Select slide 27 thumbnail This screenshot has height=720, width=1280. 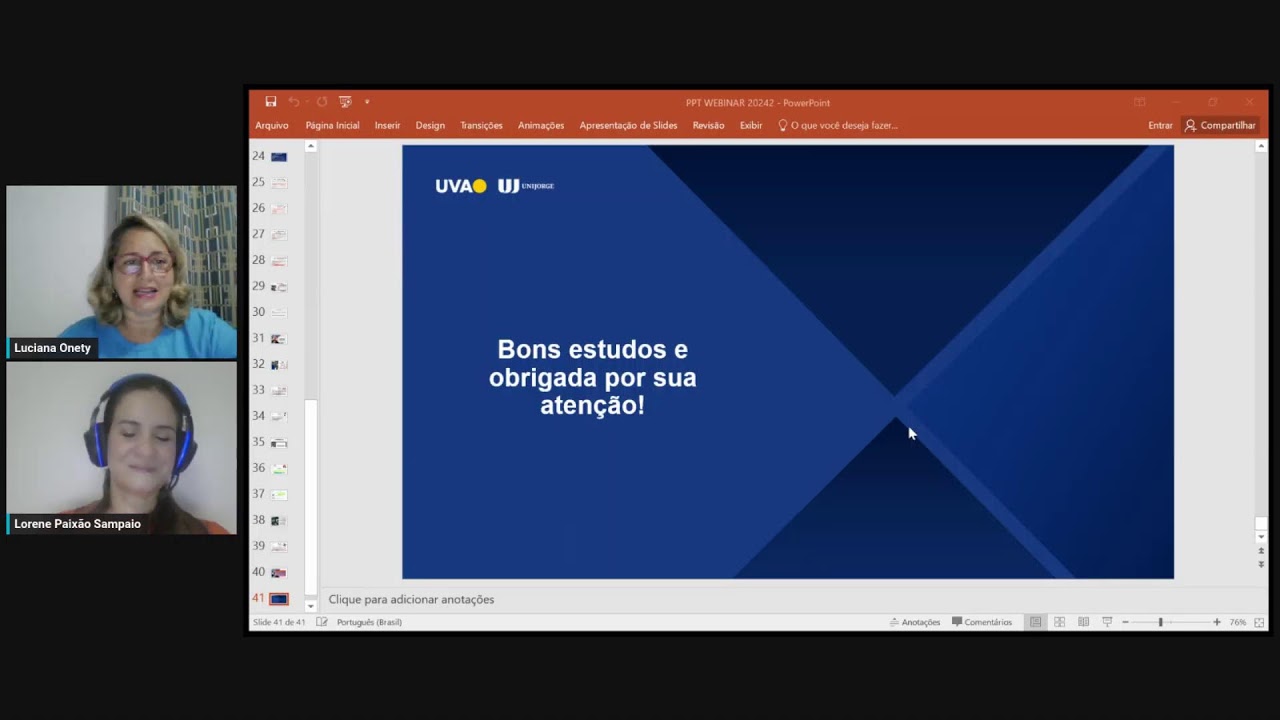[279, 235]
